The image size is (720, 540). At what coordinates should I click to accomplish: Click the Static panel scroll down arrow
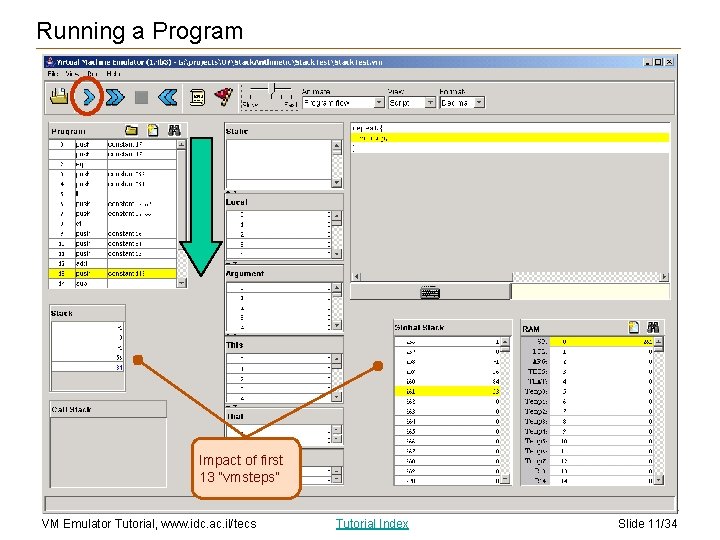point(337,183)
